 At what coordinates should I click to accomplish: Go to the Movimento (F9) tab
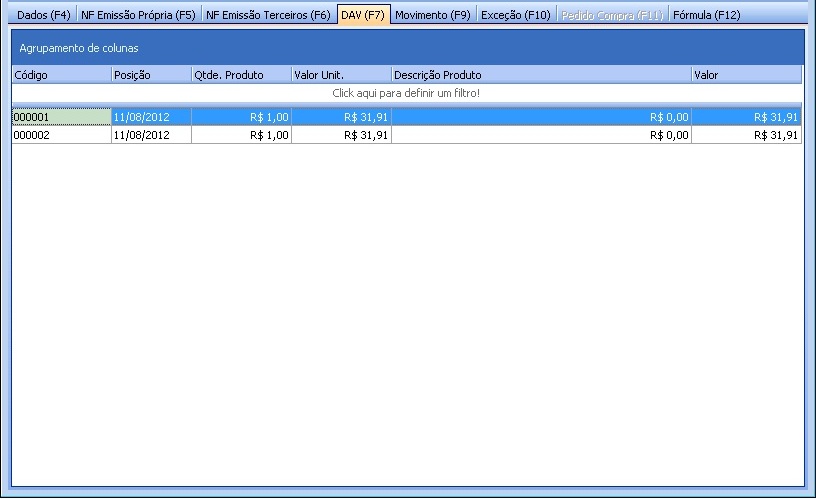pyautogui.click(x=432, y=15)
